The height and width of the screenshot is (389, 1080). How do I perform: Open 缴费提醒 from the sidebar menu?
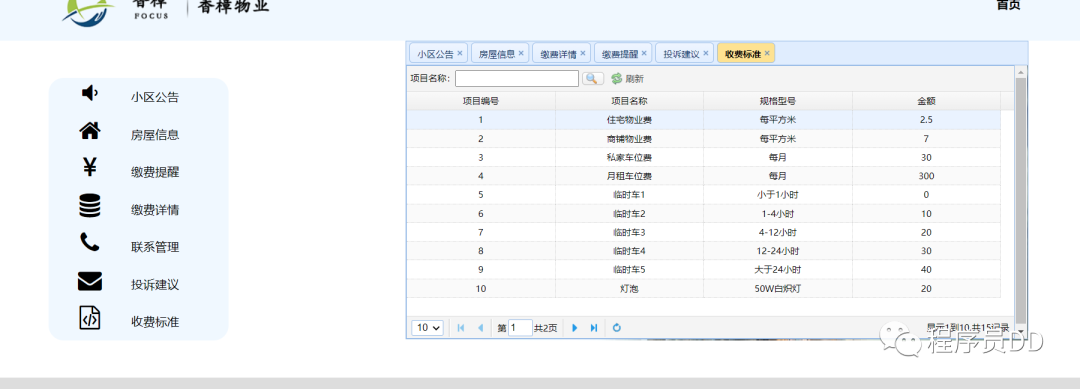pos(155,172)
